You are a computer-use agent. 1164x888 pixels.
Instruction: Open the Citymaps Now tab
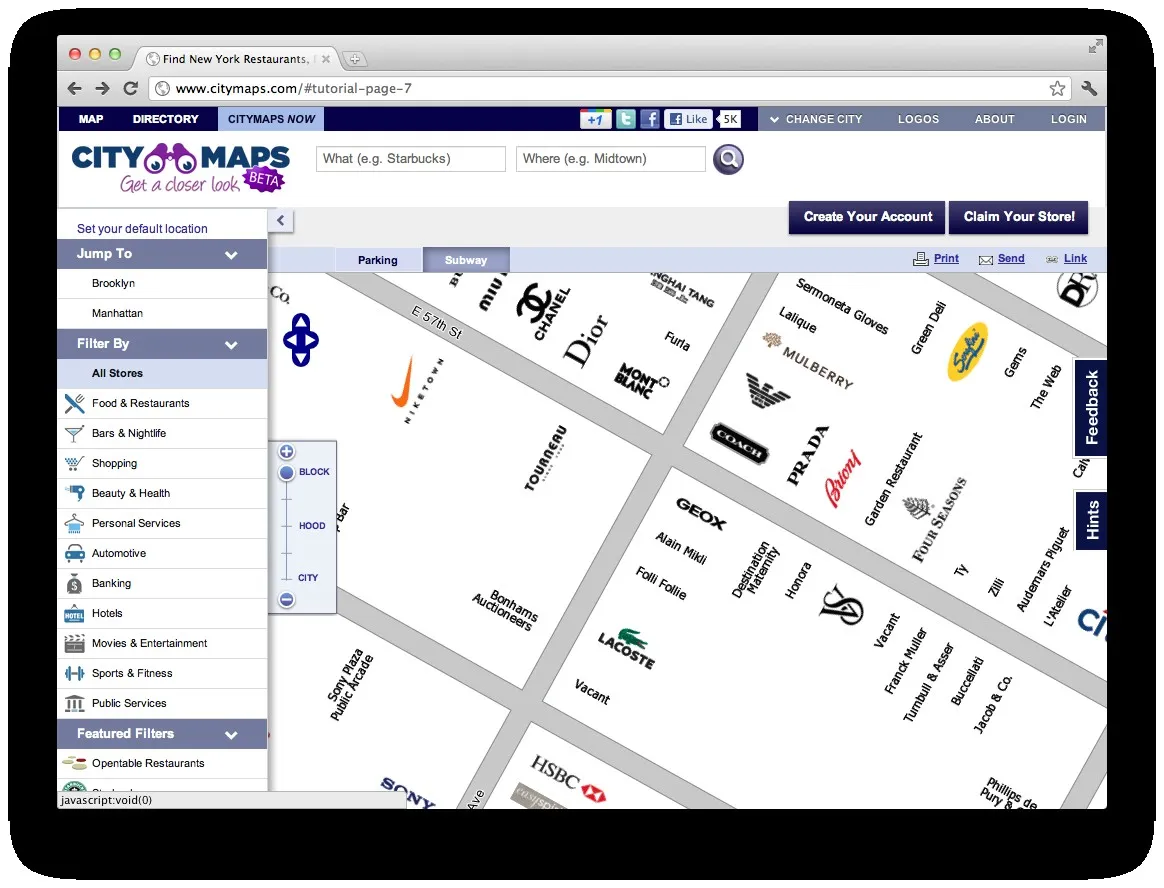click(271, 119)
